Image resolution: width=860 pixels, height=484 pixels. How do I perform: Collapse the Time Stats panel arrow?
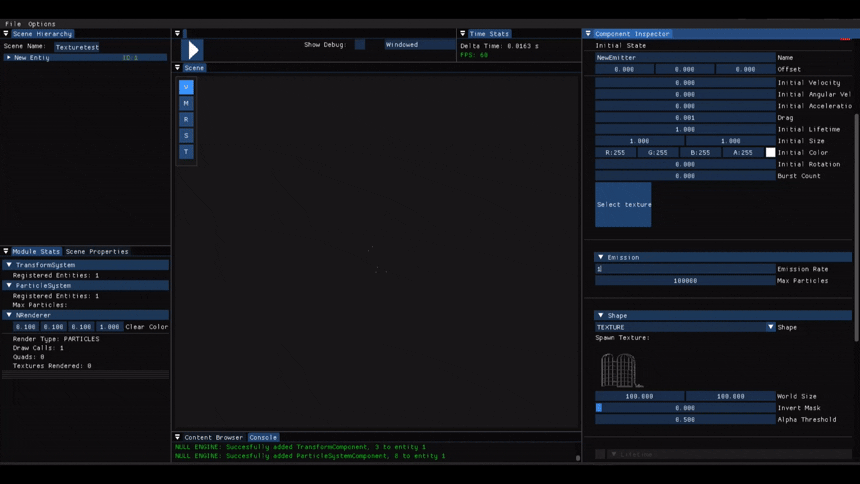point(462,33)
